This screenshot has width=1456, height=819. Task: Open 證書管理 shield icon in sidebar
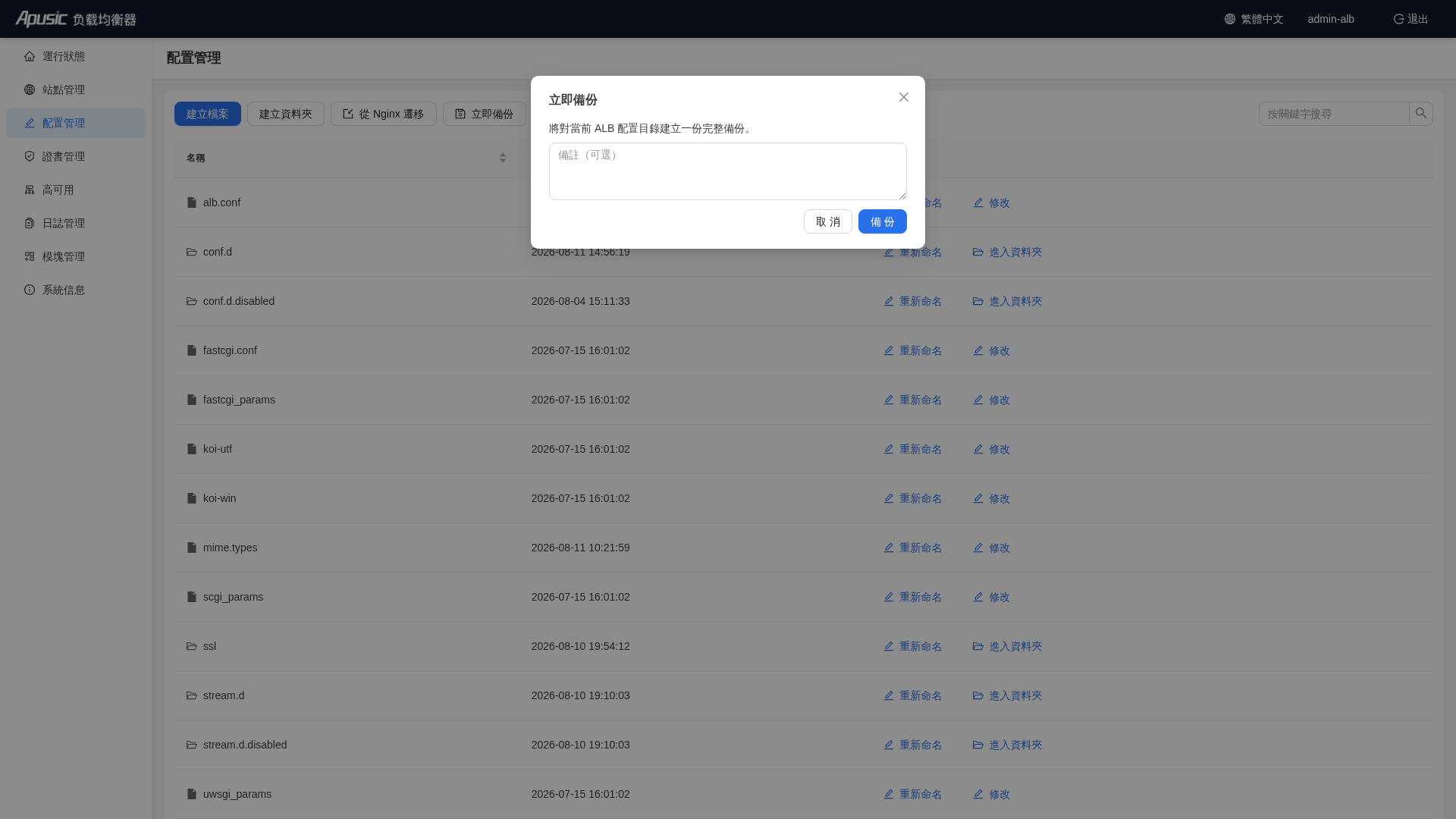pos(30,156)
